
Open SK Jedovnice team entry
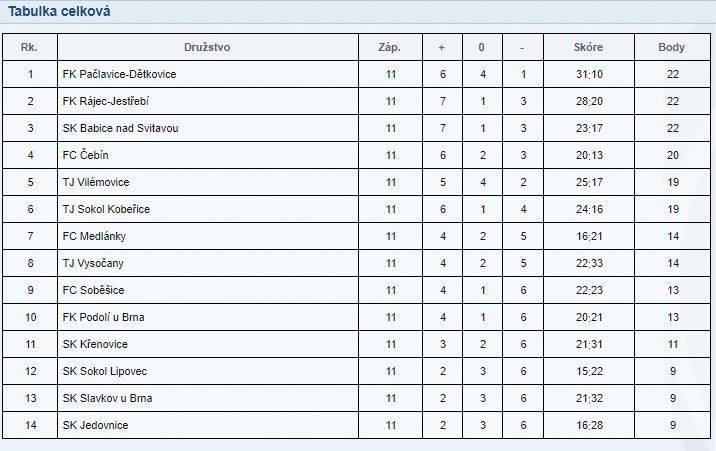click(95, 425)
